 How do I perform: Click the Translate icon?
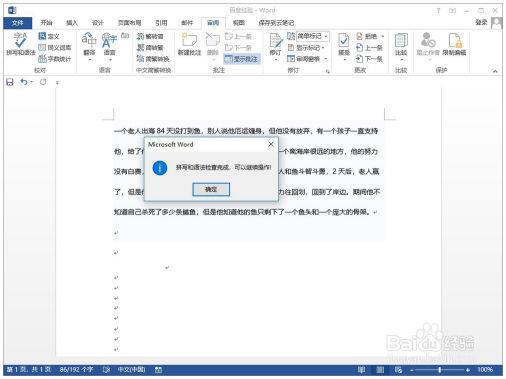(x=89, y=46)
